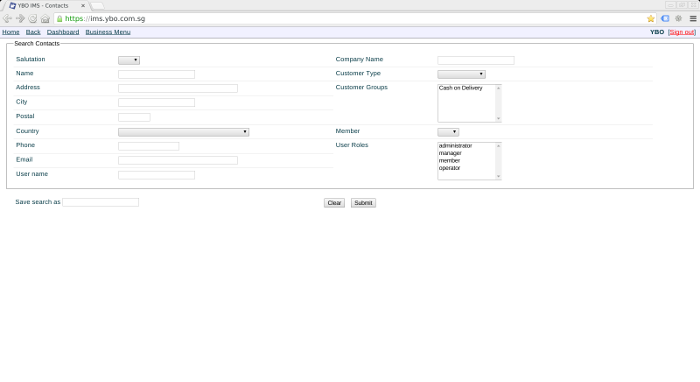This screenshot has height=382, width=700.
Task: Click the address bar URL
Action: [x=105, y=19]
